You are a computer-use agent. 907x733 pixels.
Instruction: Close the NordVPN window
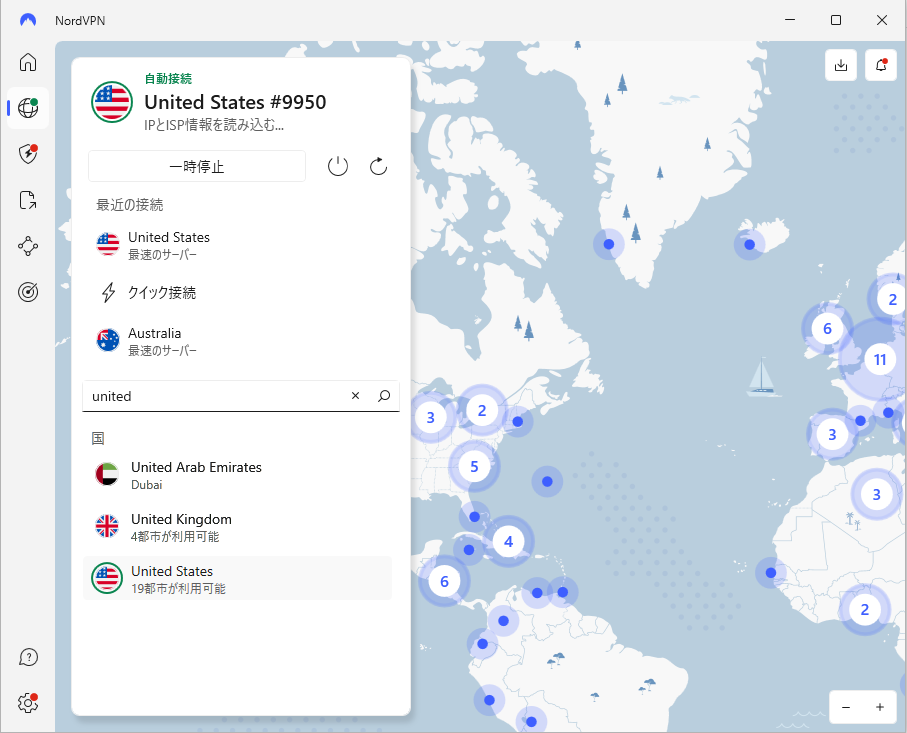click(x=882, y=20)
